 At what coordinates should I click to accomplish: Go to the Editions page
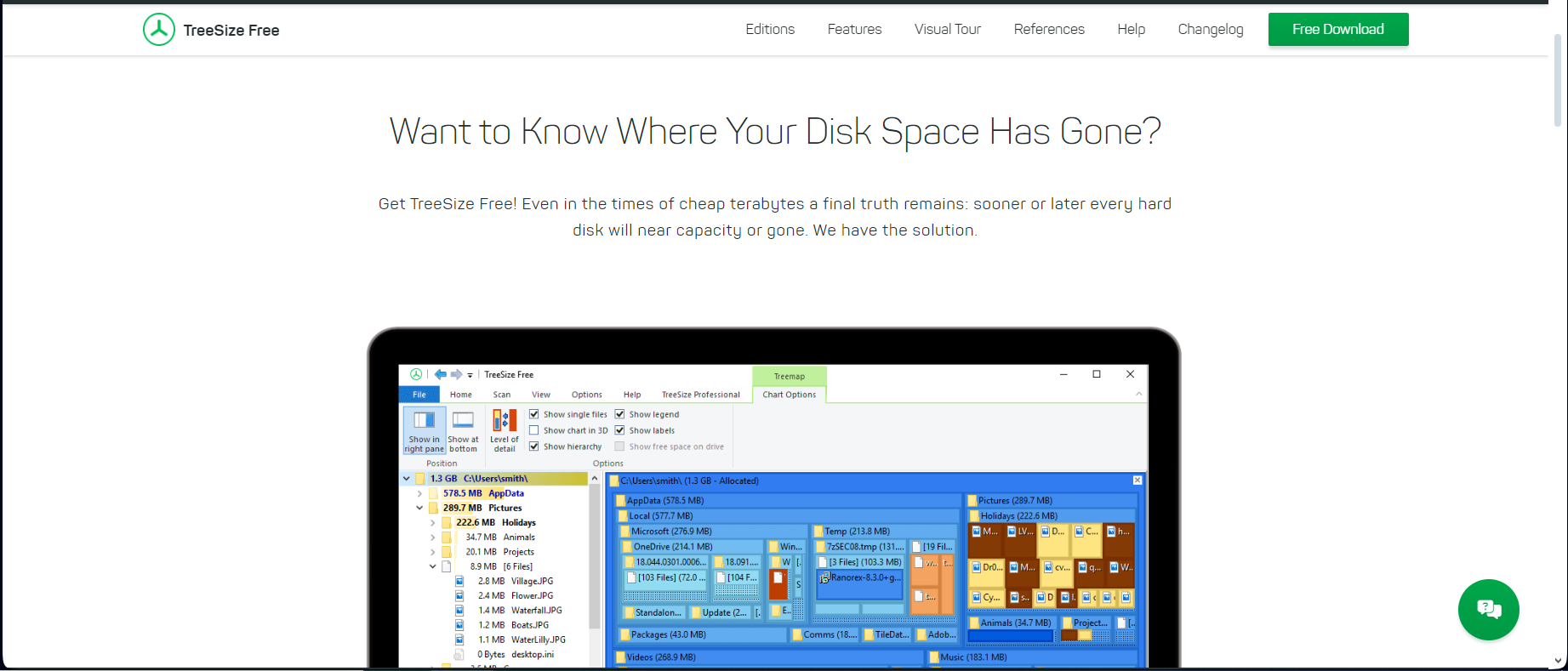[x=770, y=29]
